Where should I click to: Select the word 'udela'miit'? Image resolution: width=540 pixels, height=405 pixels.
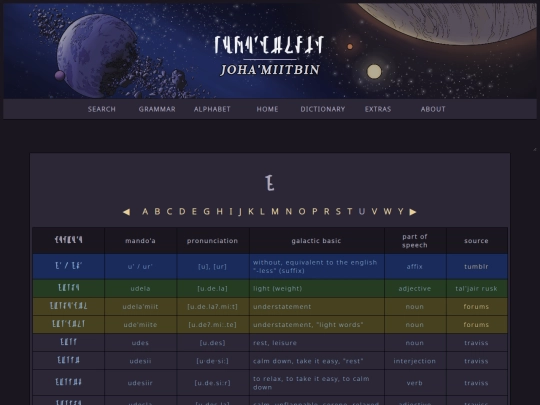click(x=140, y=307)
